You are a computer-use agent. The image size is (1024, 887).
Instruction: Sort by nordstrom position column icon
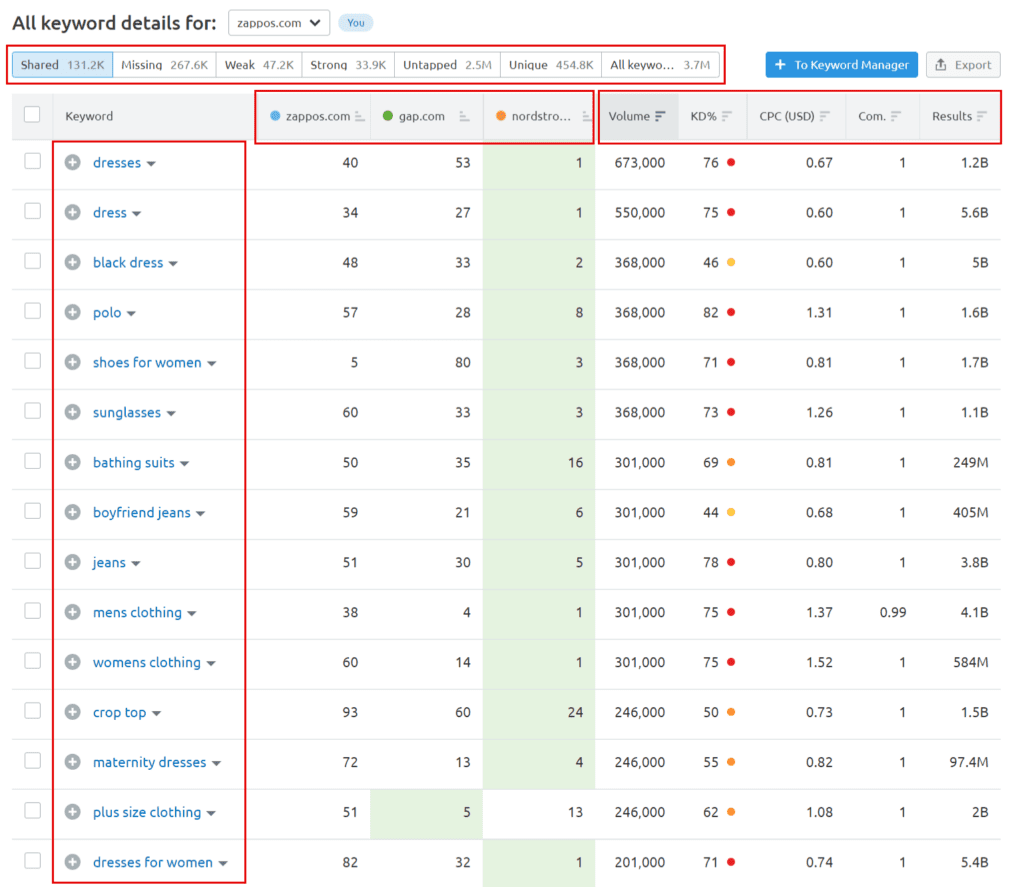(586, 116)
